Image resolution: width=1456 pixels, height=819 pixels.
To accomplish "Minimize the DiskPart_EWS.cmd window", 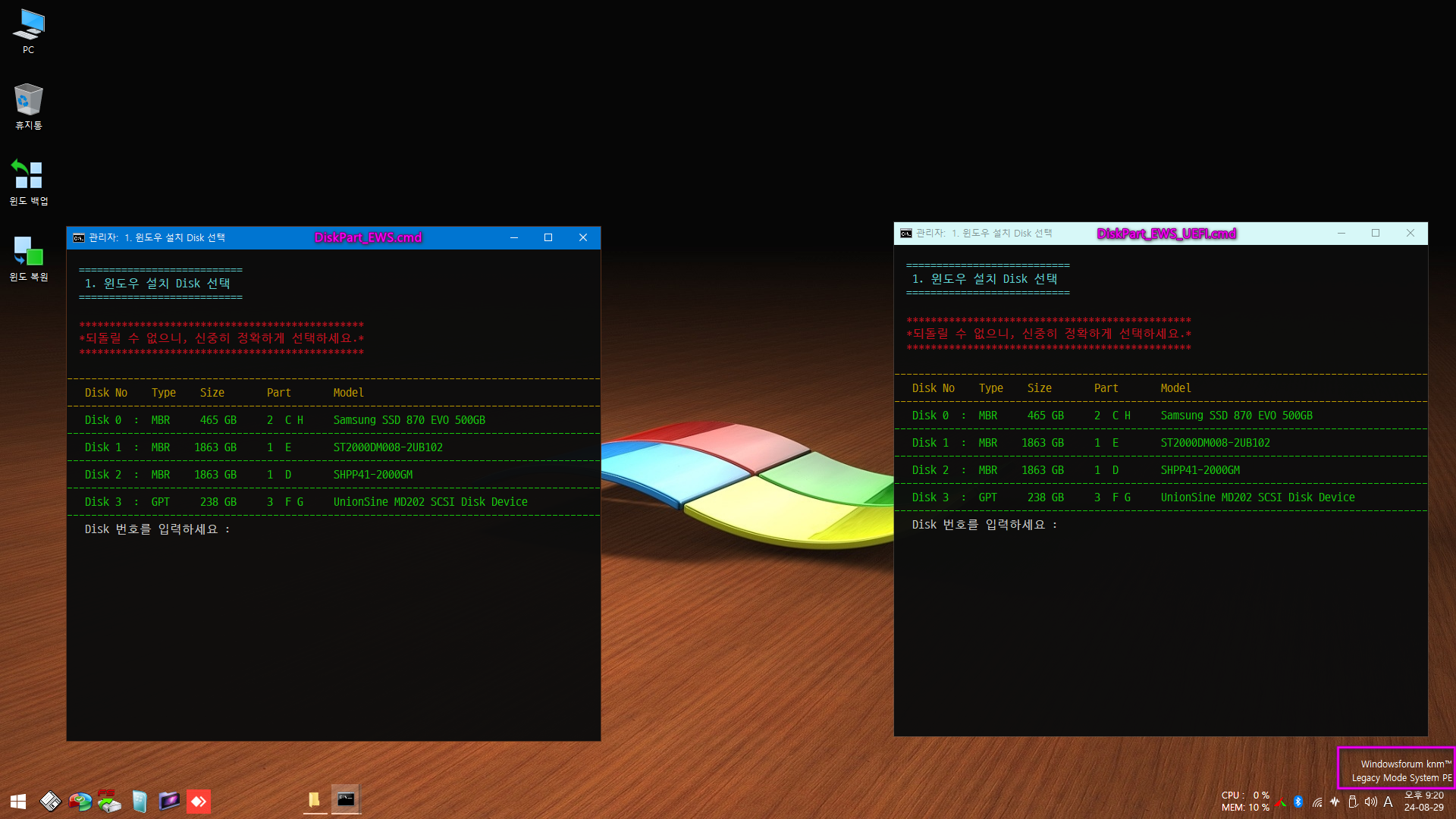I will (514, 237).
